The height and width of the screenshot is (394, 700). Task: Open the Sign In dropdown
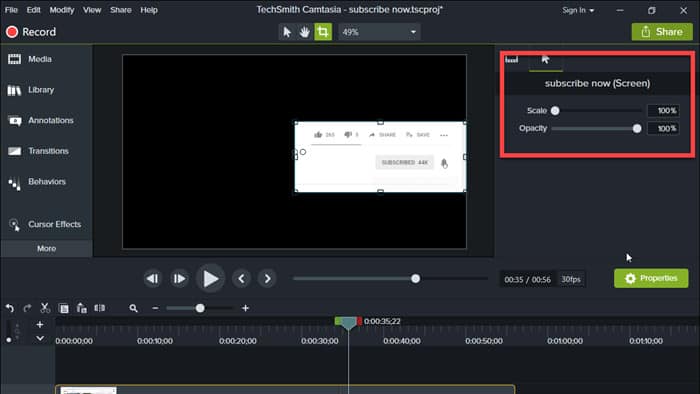pyautogui.click(x=578, y=10)
